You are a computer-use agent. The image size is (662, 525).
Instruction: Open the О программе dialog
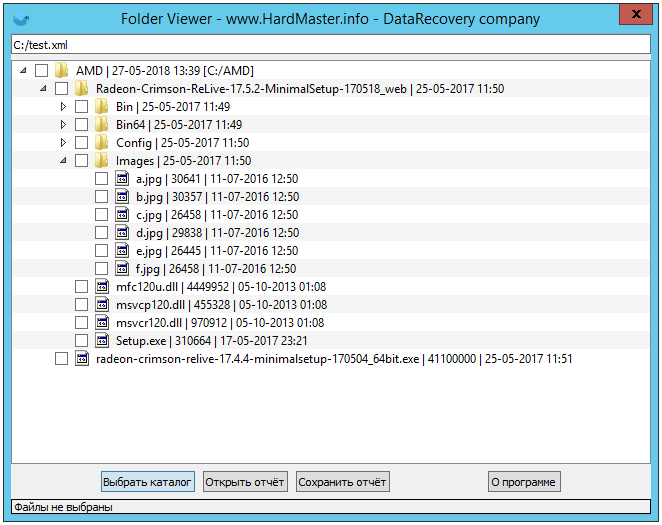(x=523, y=482)
